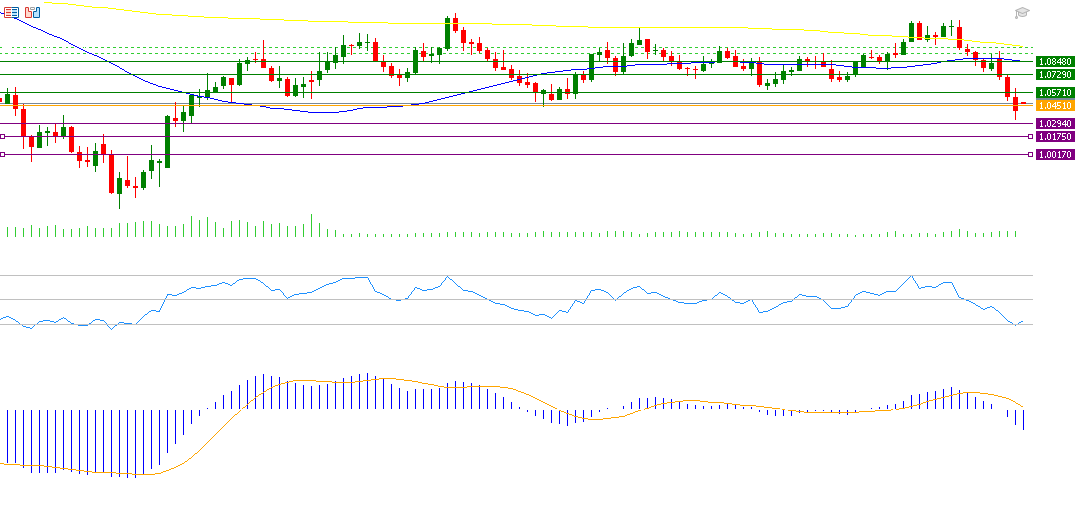Click the orange 1.04510 current price label

pos(1055,105)
